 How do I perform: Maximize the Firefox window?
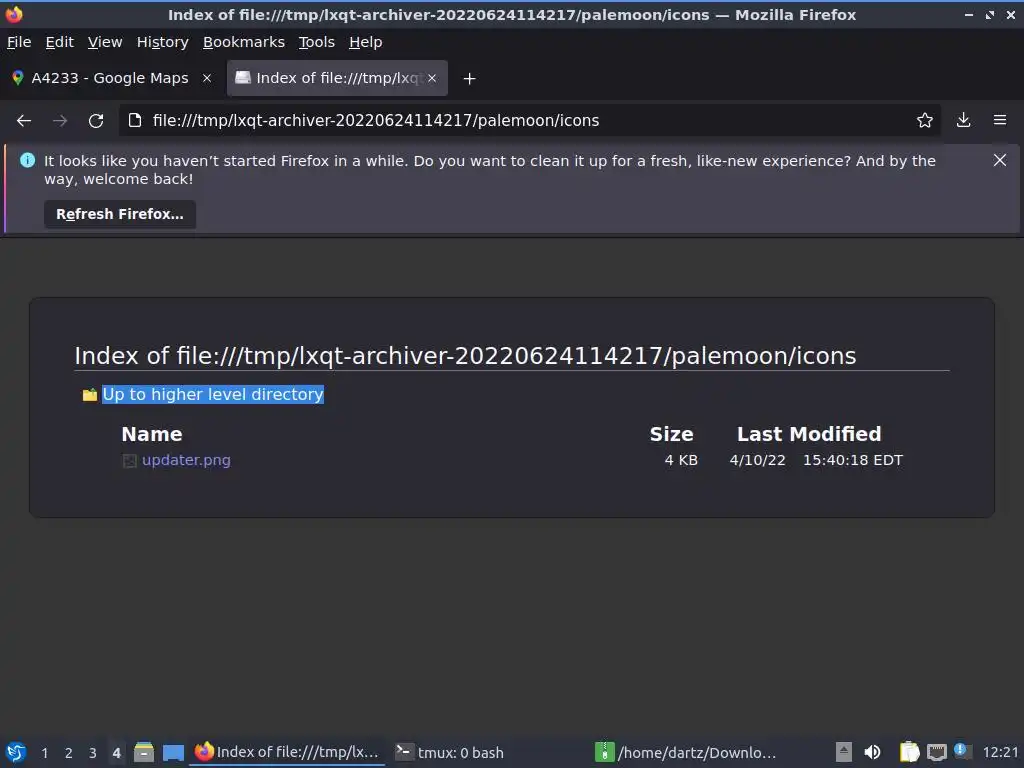tap(989, 14)
